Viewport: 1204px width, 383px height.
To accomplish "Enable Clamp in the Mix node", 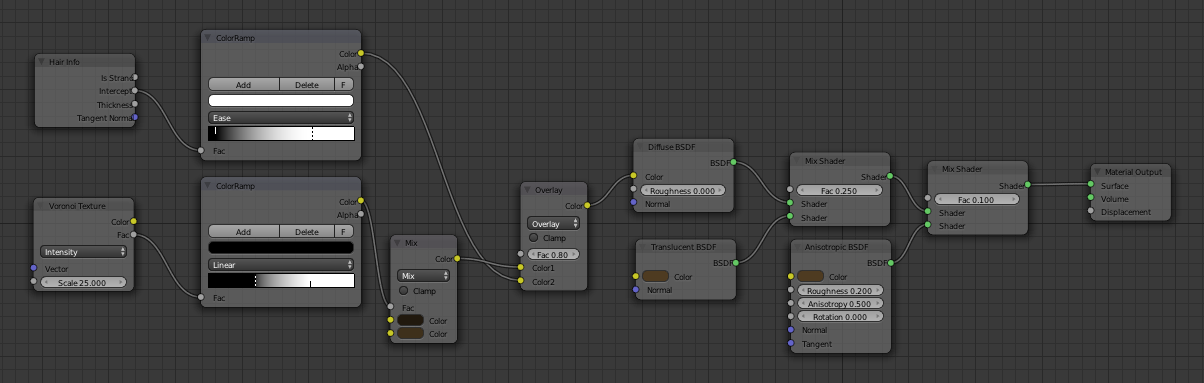I will point(404,291).
